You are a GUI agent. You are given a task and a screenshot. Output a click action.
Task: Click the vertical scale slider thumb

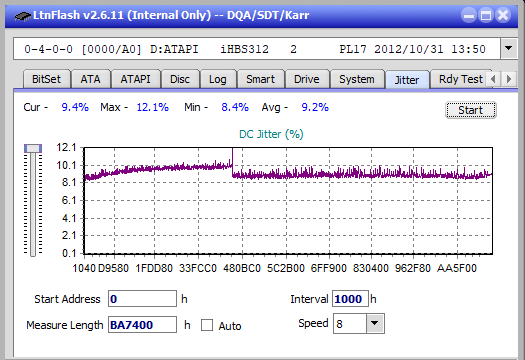click(33, 148)
